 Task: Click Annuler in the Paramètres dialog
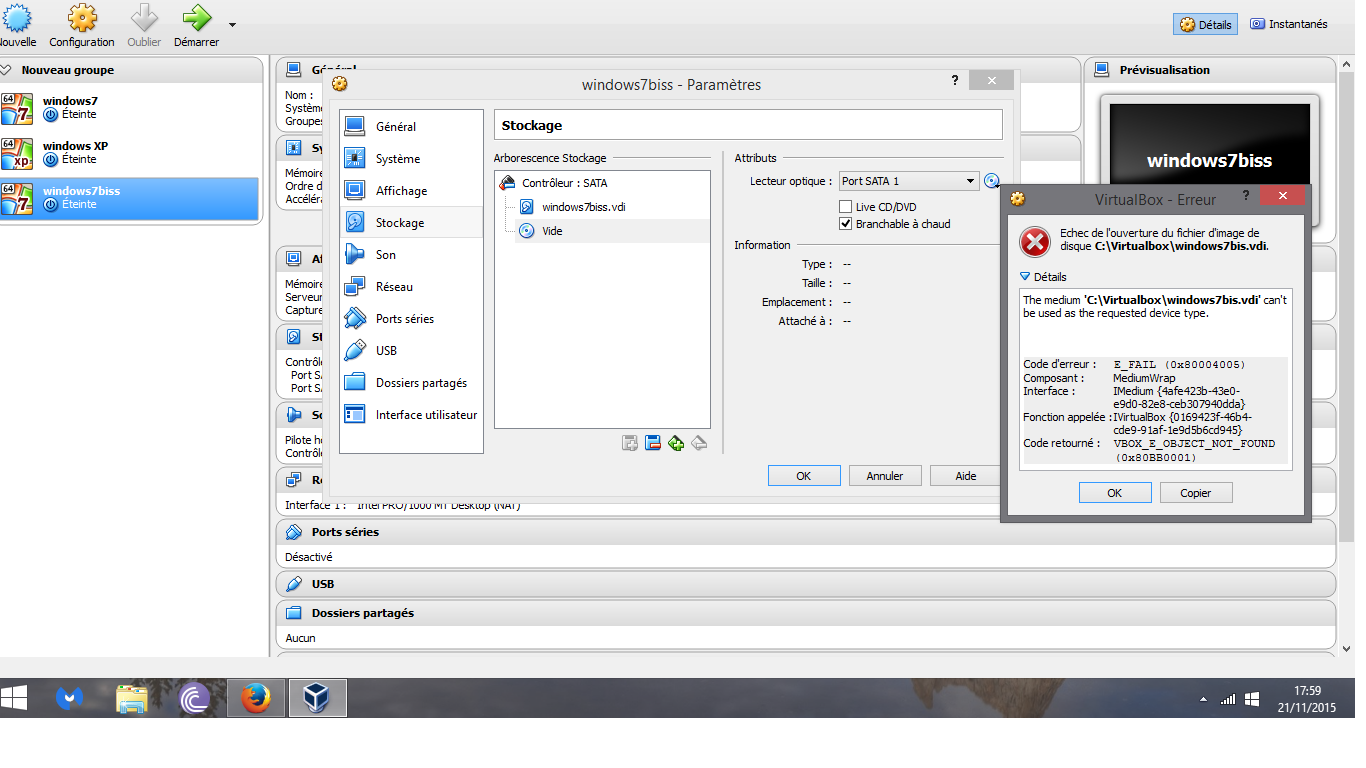(x=884, y=476)
